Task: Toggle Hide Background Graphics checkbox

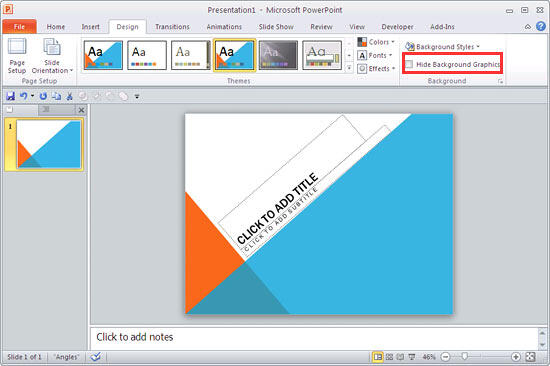Action: tap(409, 64)
